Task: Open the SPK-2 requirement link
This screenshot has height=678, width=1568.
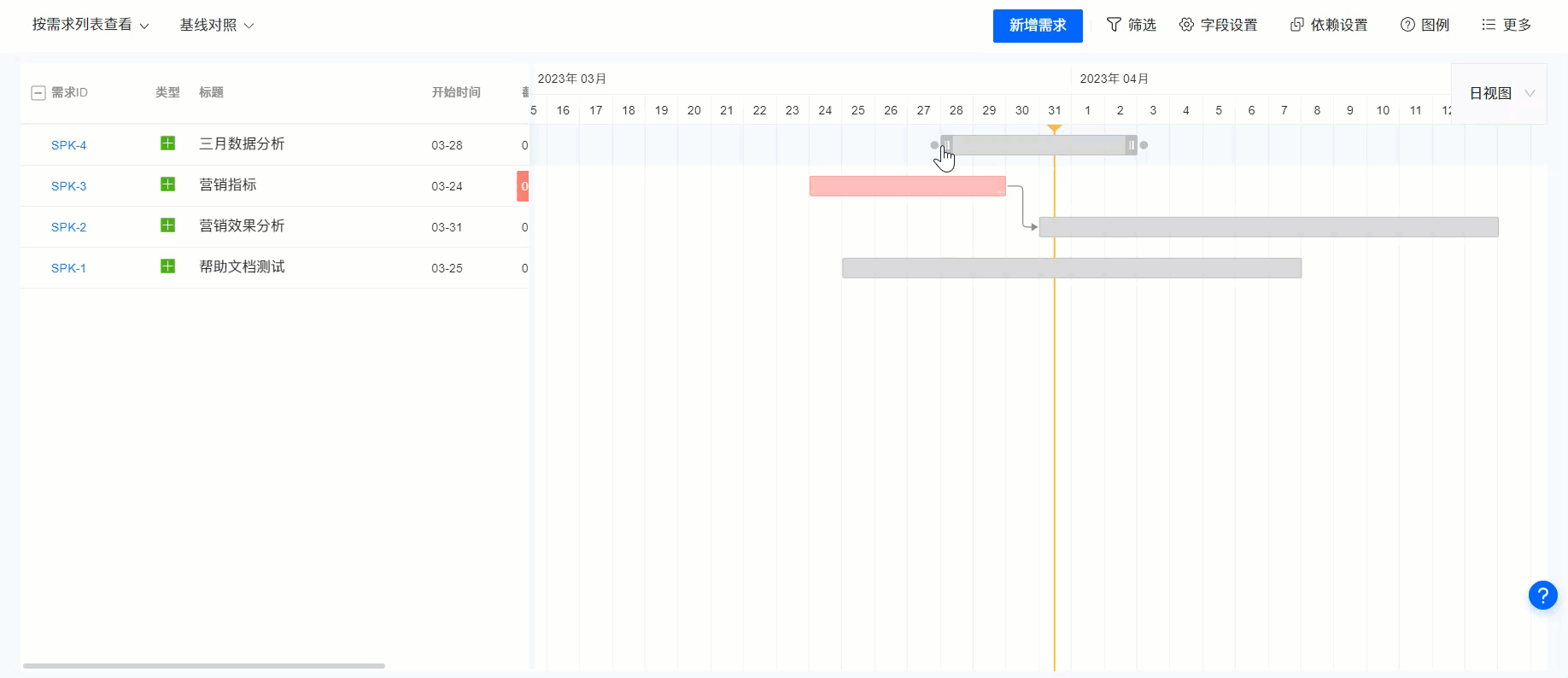Action: pyautogui.click(x=68, y=227)
